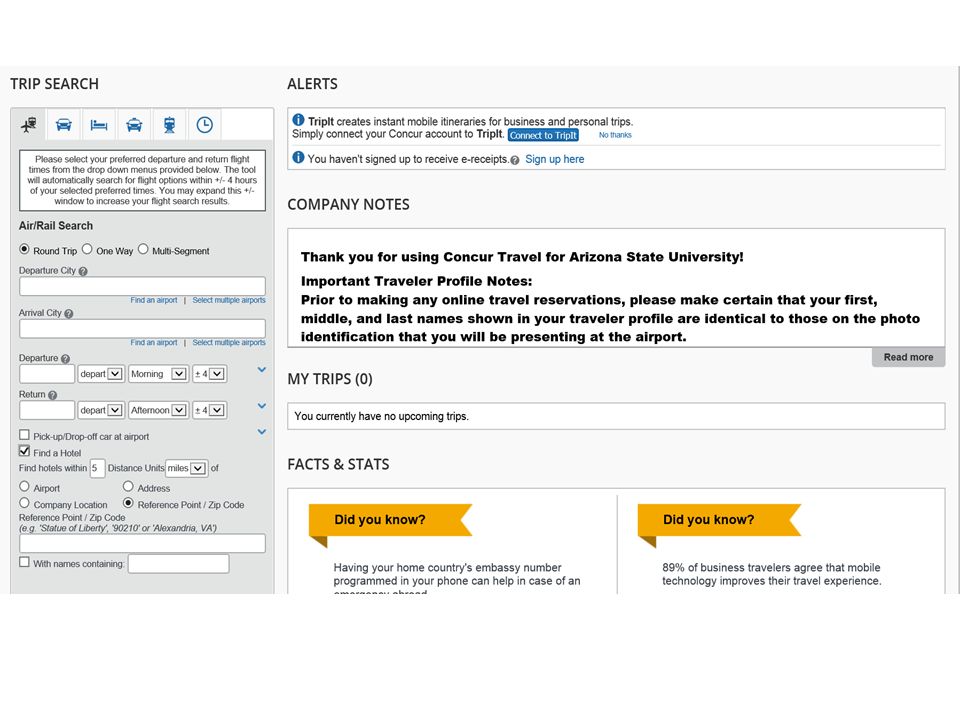960x720 pixels.
Task: Open the Return ± 4 hours dropdown
Action: coord(209,410)
